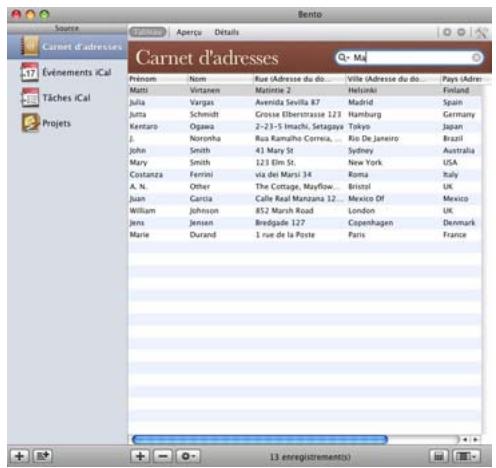The height and width of the screenshot is (468, 496).
Task: Click the scrollbar right arrow
Action: click(x=476, y=440)
